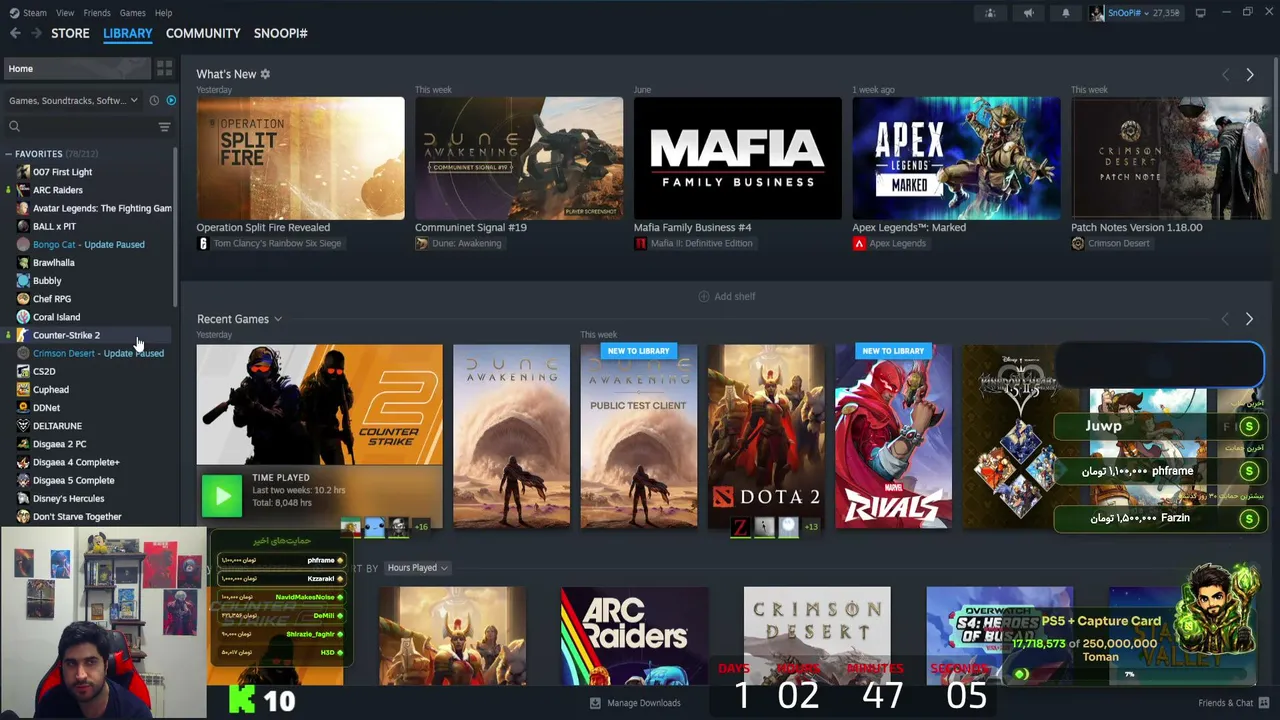The height and width of the screenshot is (720, 1280).
Task: Open the friends activity icon in the top bar
Action: 990,13
